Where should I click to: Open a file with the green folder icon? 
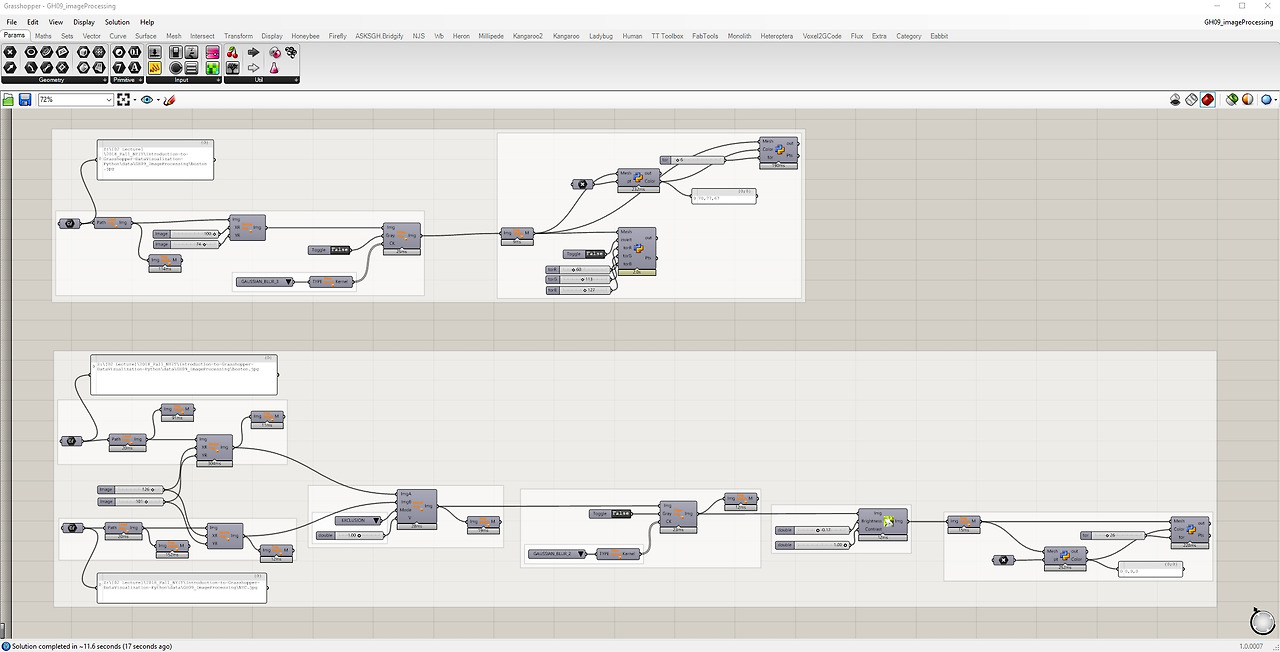click(x=9, y=100)
